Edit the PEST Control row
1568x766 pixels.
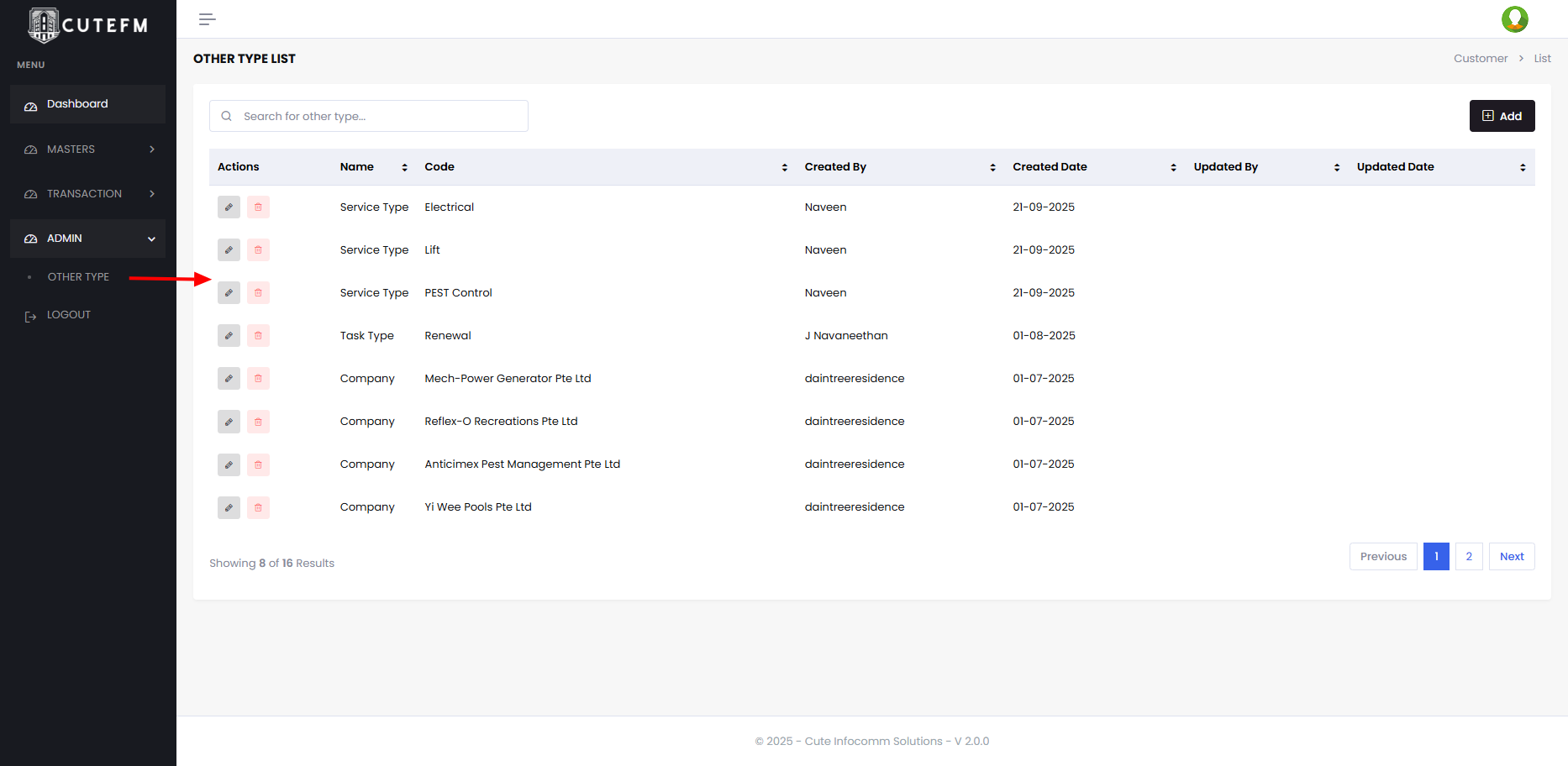point(229,293)
